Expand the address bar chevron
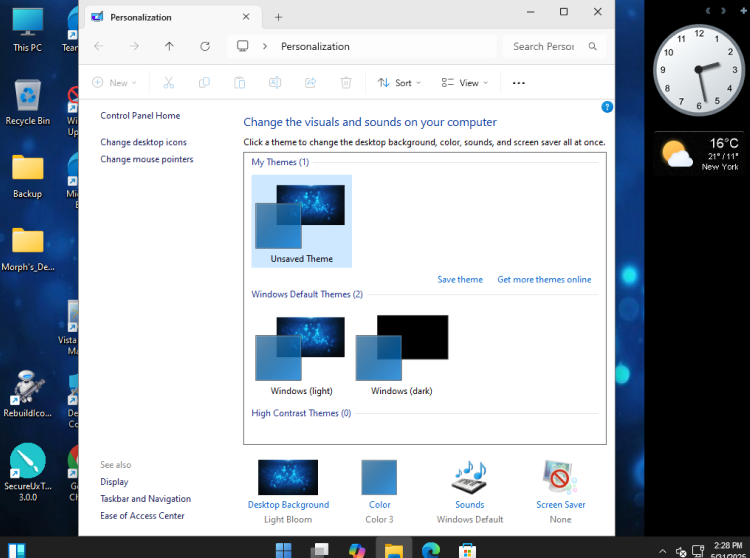The height and width of the screenshot is (558, 750). point(265,46)
